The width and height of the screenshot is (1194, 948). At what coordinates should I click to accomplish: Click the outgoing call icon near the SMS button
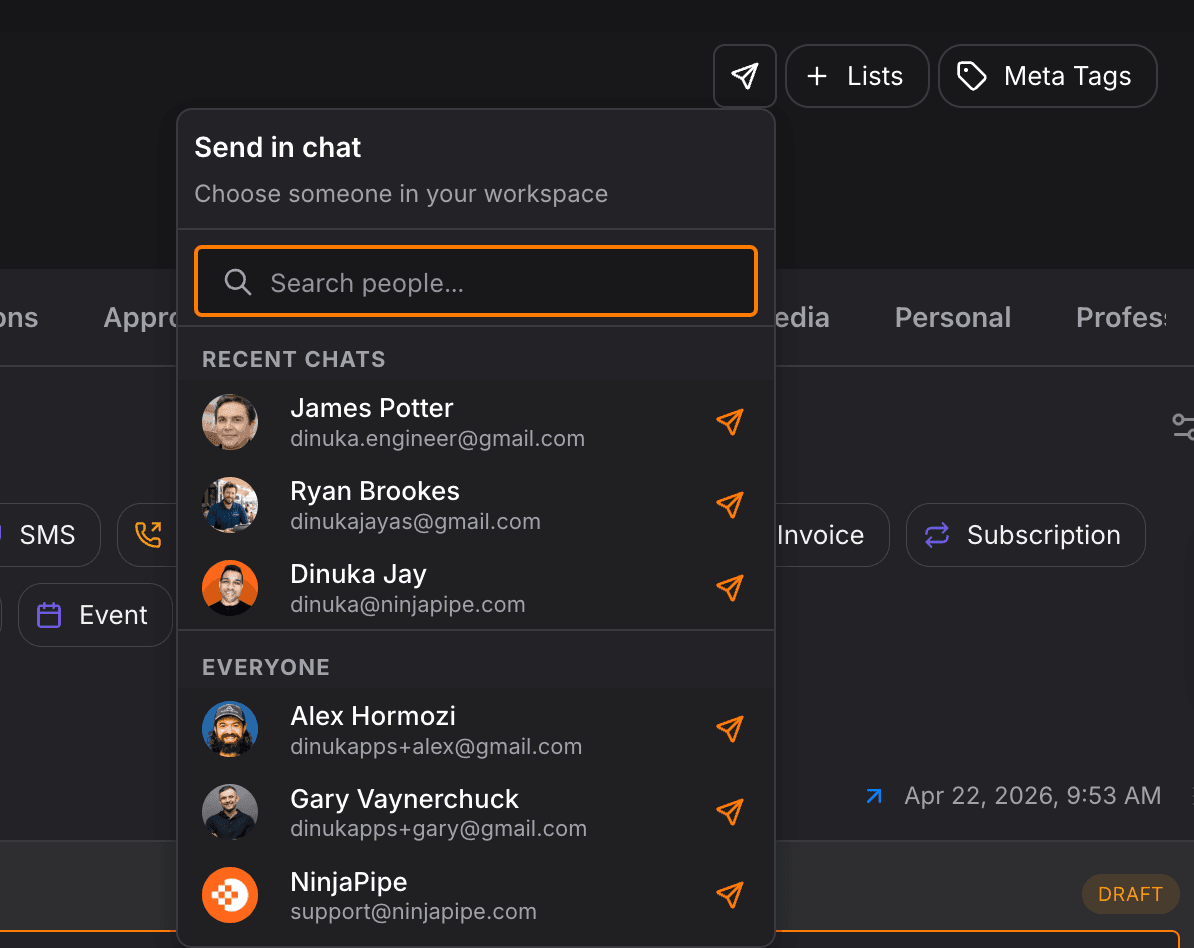[147, 534]
